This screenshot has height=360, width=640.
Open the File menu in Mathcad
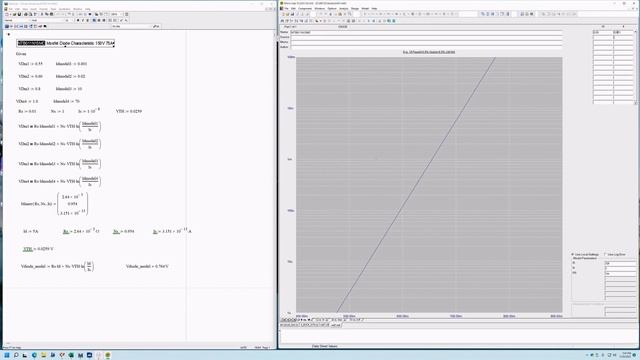tap(10, 9)
